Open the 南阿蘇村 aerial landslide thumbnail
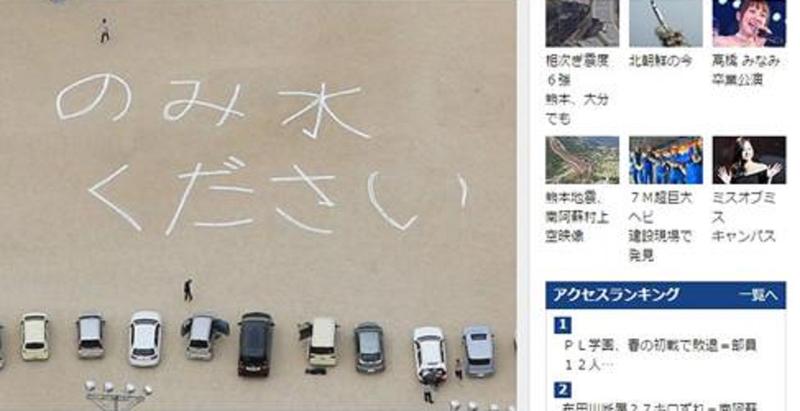 point(582,160)
